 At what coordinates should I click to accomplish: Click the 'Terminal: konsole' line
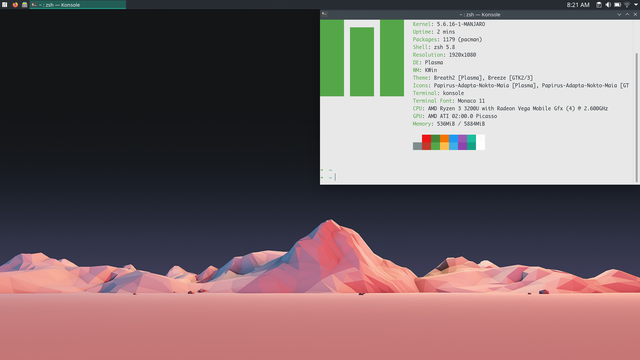tap(438, 93)
